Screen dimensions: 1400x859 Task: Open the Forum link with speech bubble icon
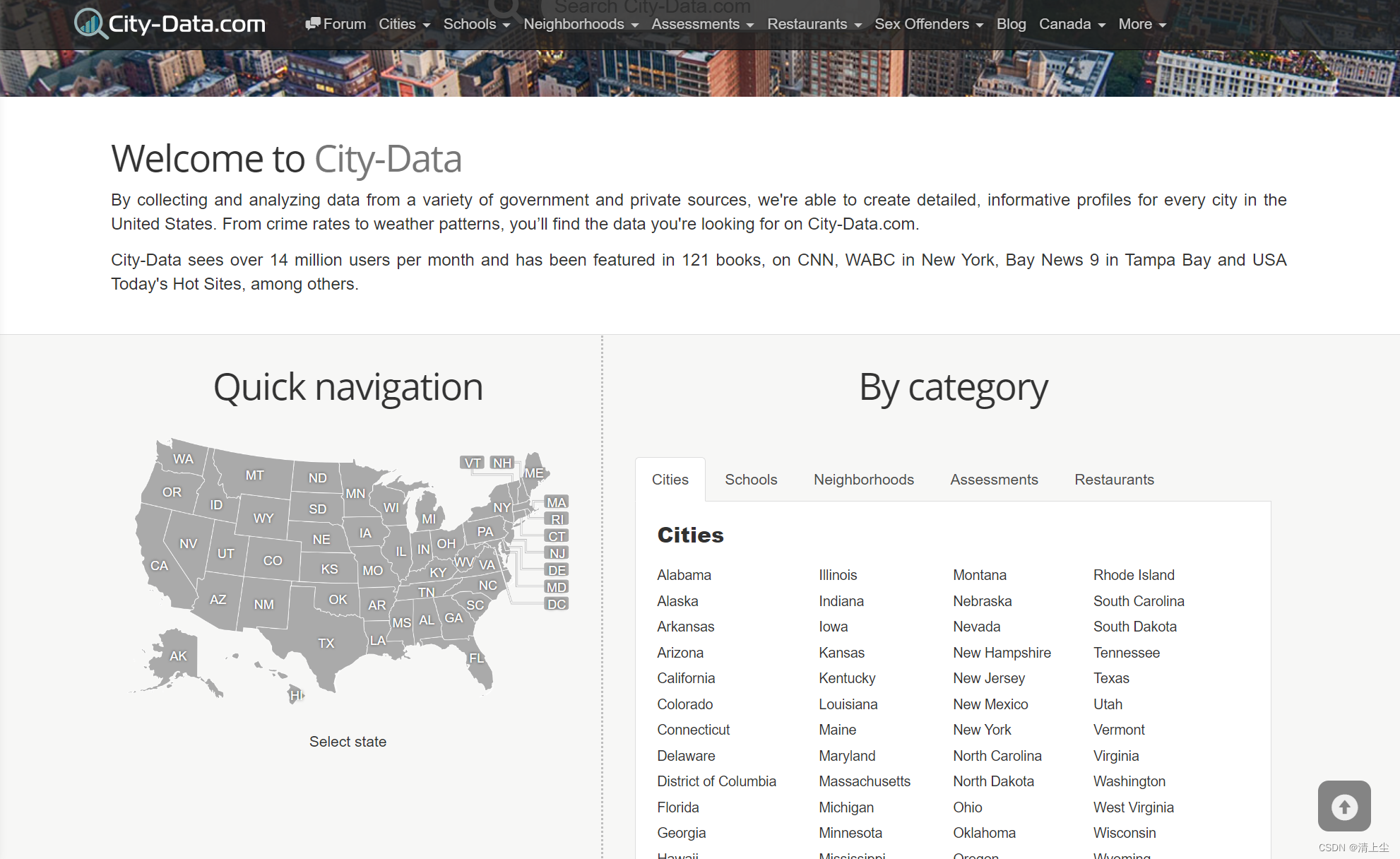tap(336, 24)
